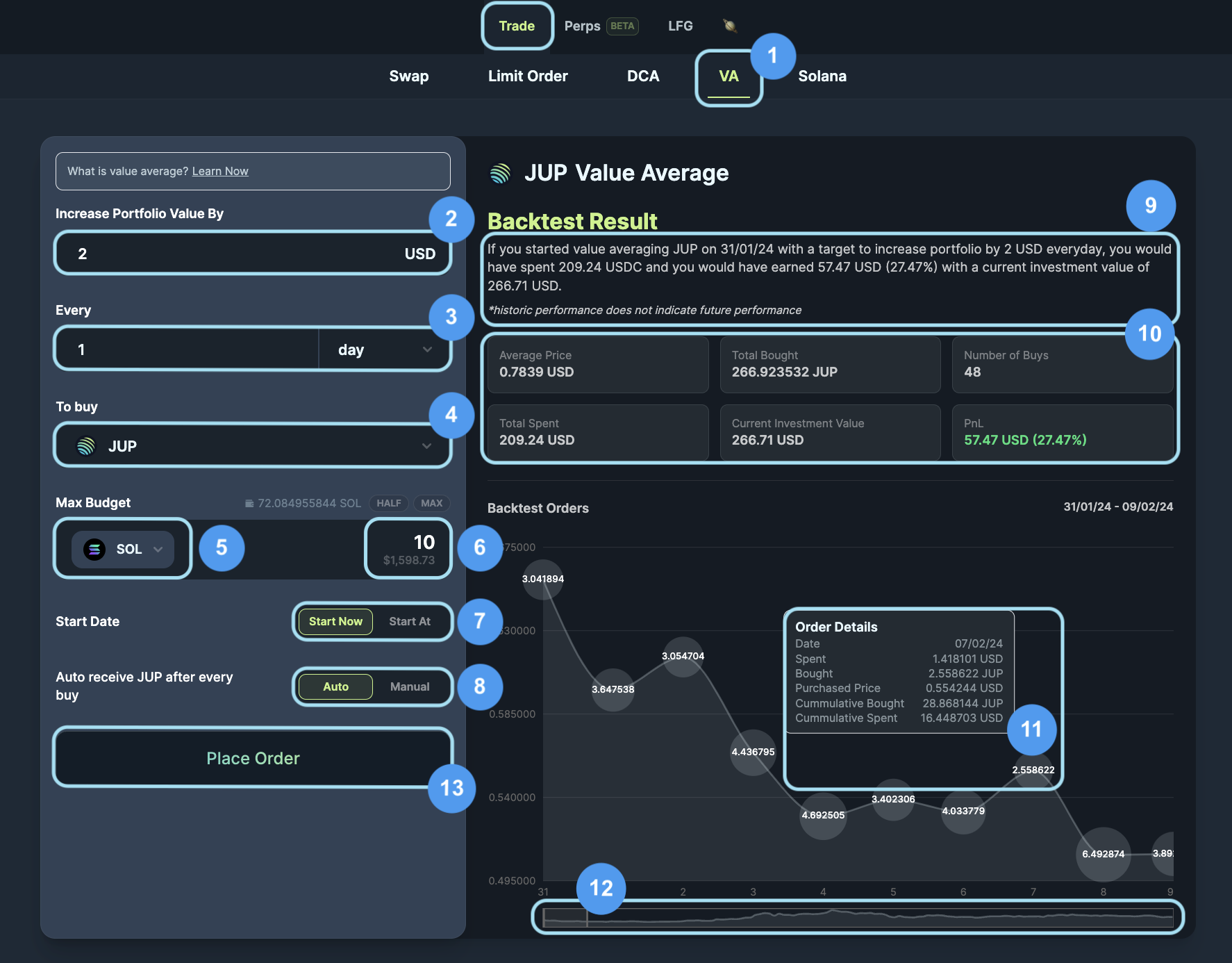
Task: Click the SOL token icon in Max Budget
Action: 94,550
